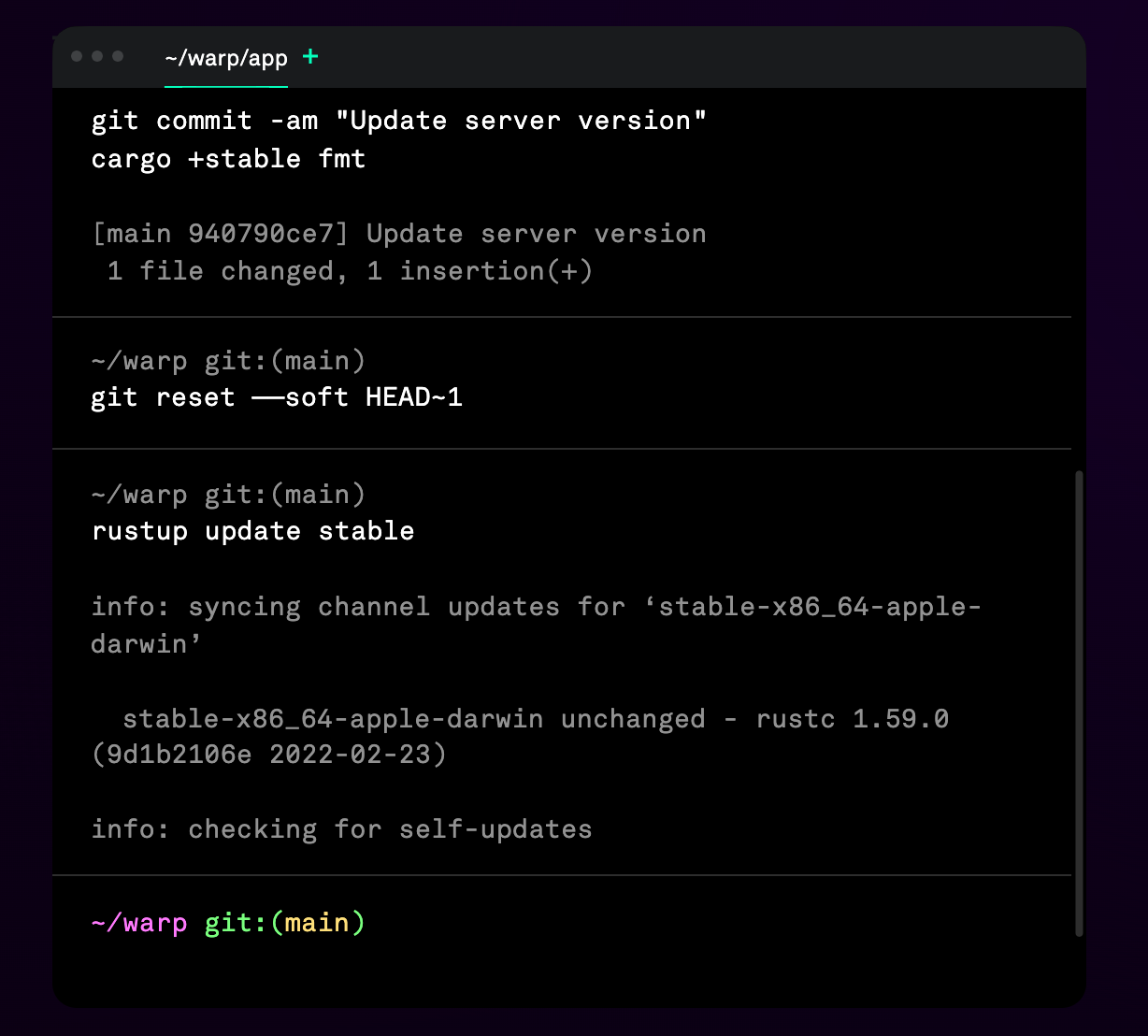Select the rustup update stable command
The width and height of the screenshot is (1148, 1036).
point(252,531)
